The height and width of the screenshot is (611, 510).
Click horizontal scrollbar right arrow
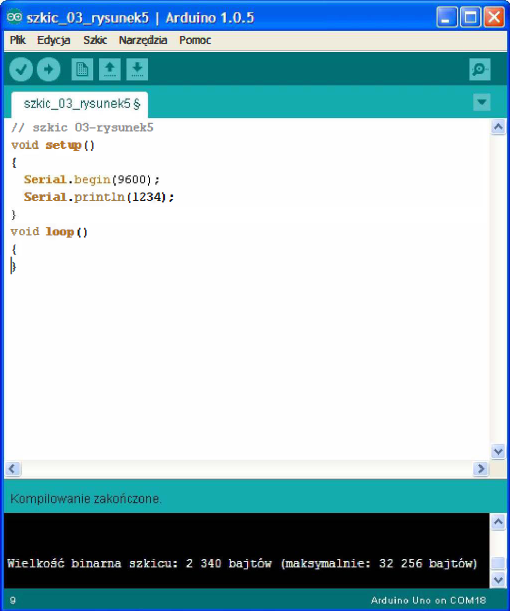point(481,468)
